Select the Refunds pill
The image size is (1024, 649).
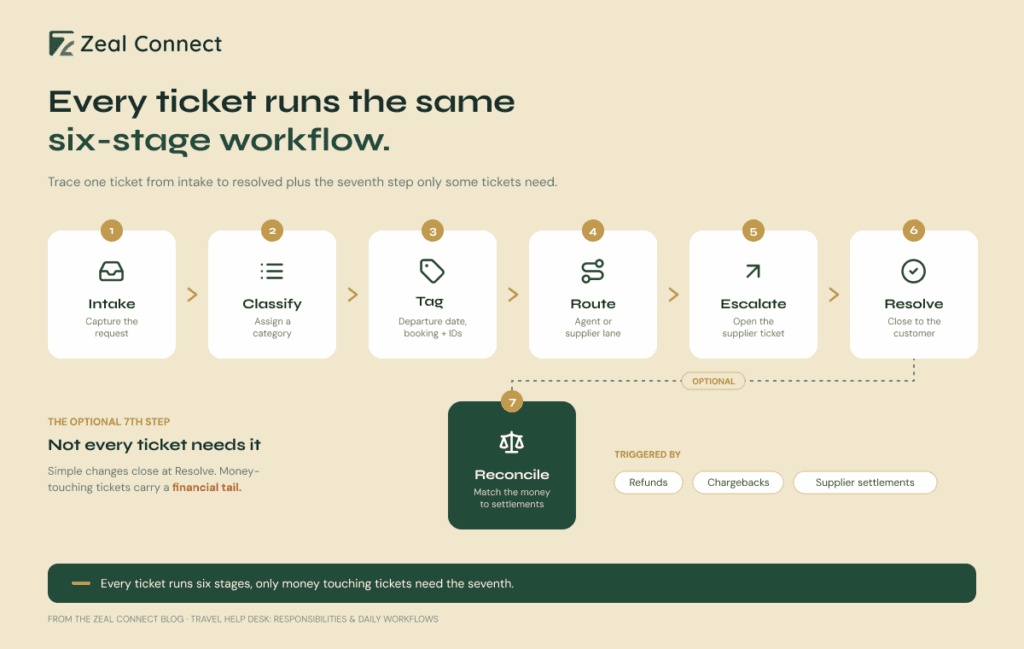[648, 483]
